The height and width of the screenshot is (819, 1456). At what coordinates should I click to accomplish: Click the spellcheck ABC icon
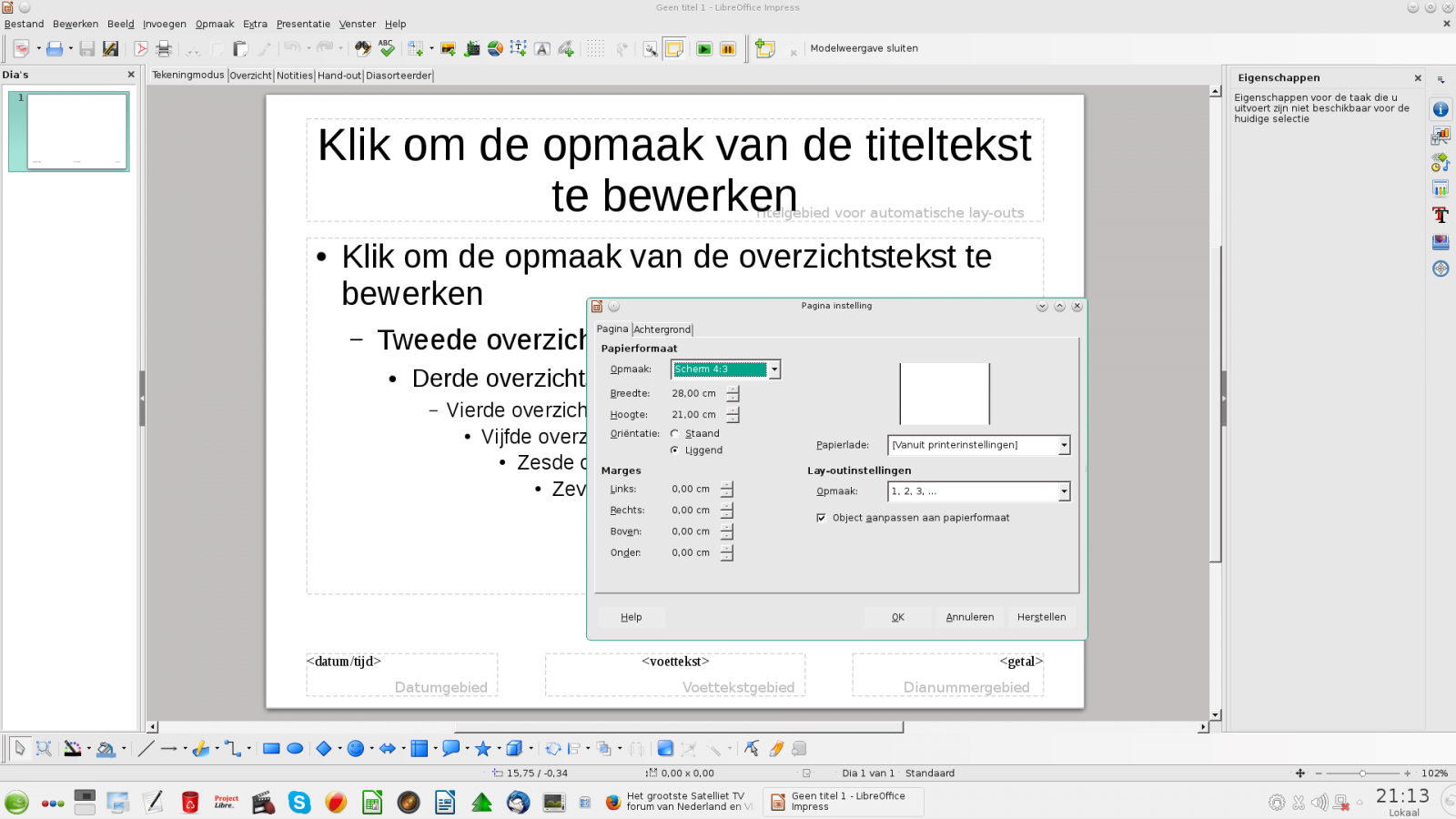pyautogui.click(x=387, y=48)
